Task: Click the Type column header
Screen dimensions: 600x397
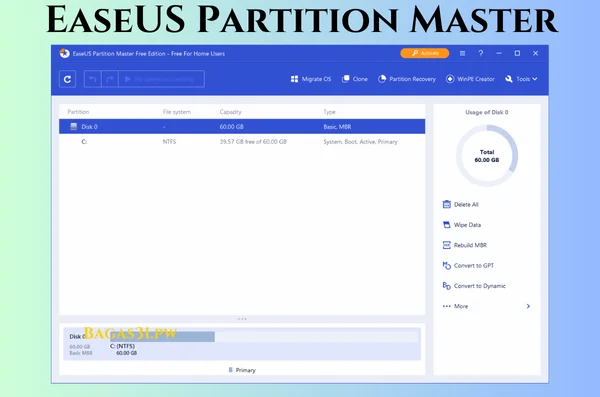Action: click(x=329, y=112)
